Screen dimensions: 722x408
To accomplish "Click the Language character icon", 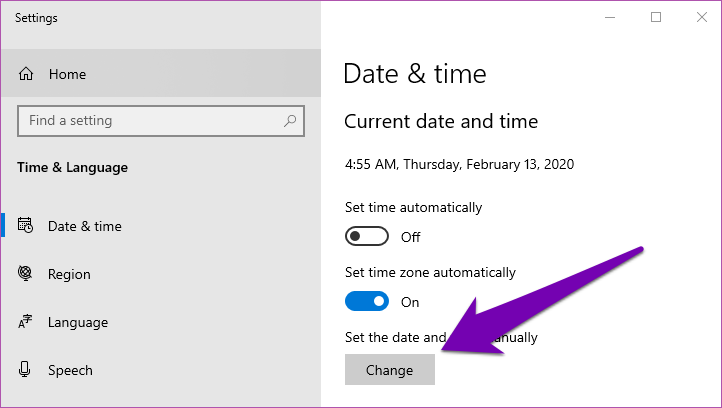I will (26, 322).
